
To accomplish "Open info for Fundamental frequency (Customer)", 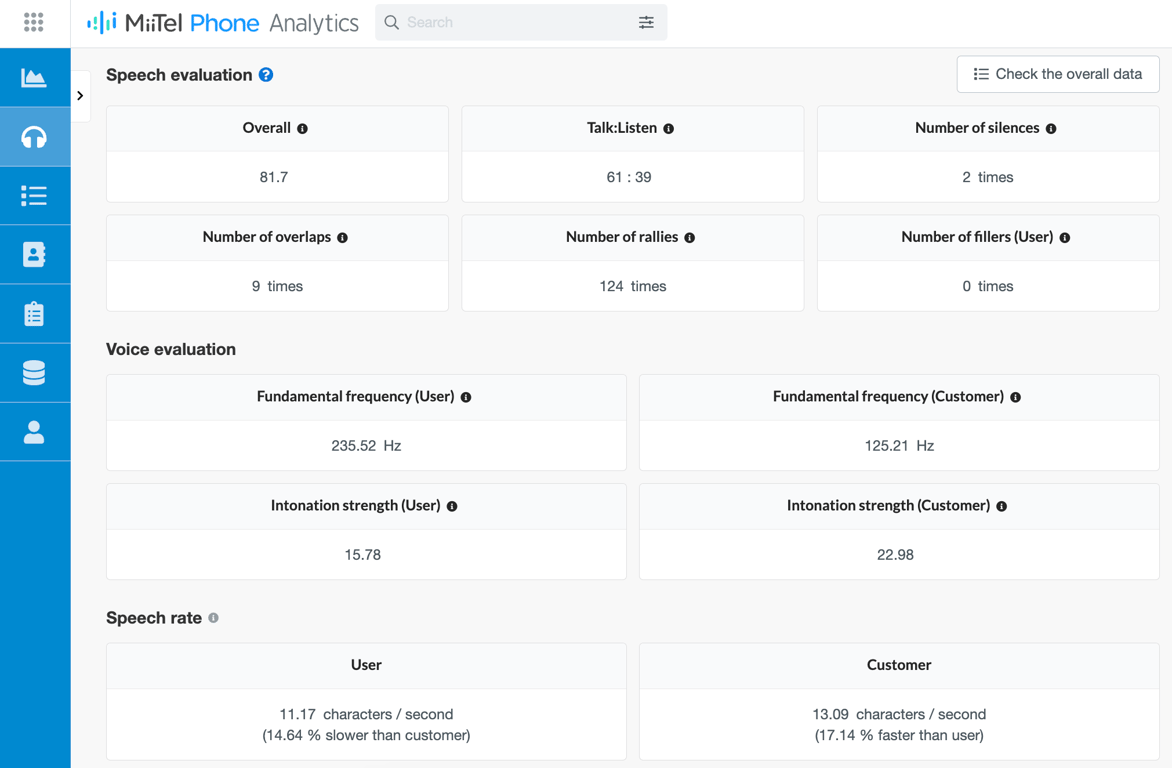I will tap(1016, 397).
